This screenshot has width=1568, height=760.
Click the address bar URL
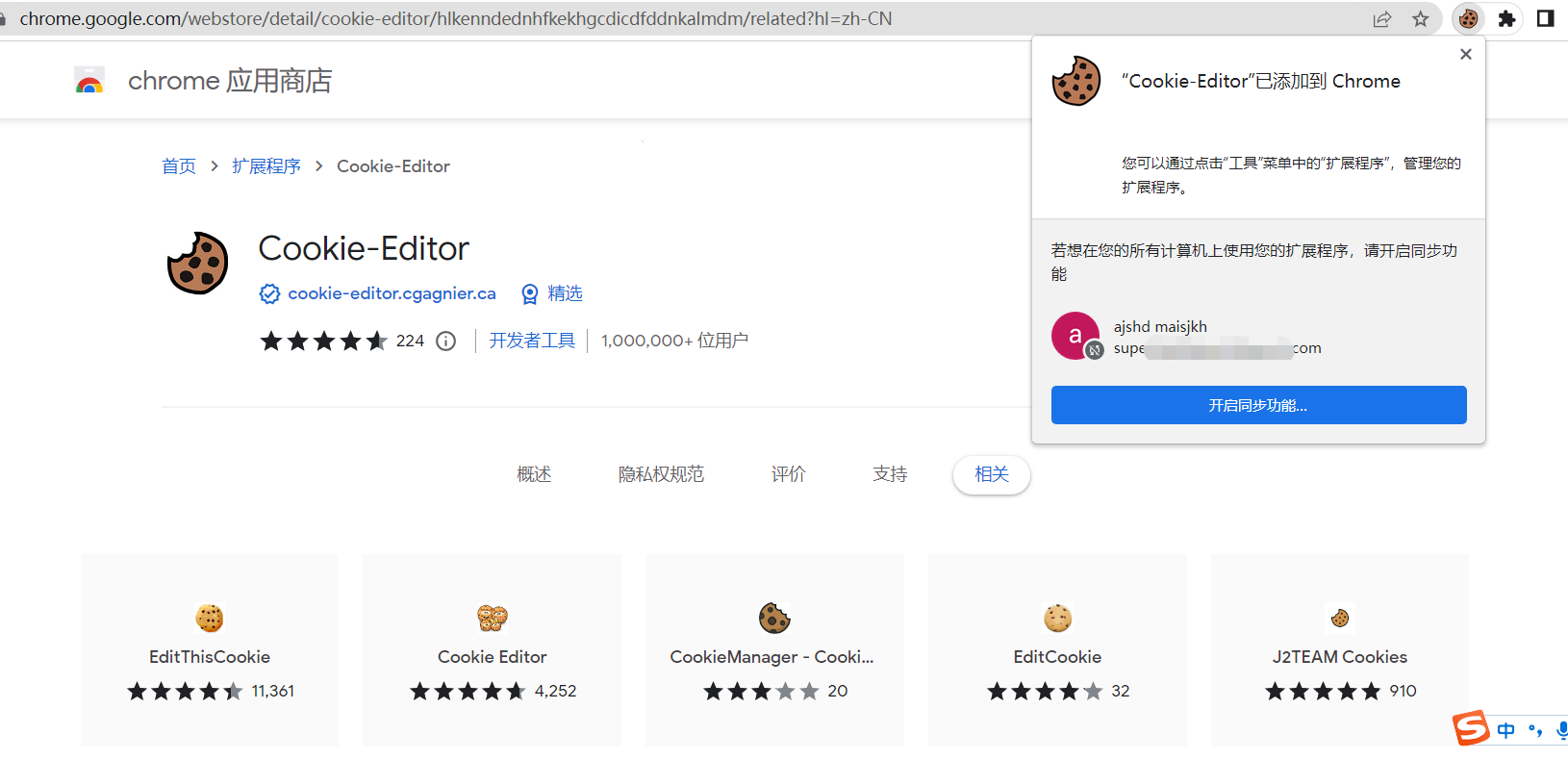[456, 18]
